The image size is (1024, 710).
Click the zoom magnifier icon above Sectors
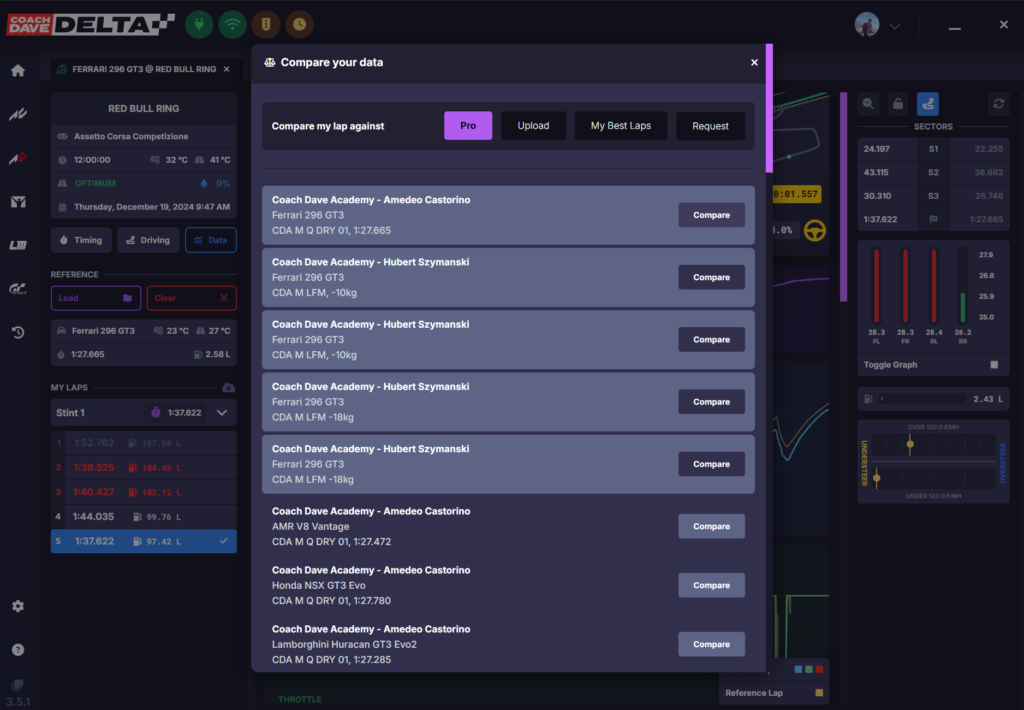pos(868,104)
